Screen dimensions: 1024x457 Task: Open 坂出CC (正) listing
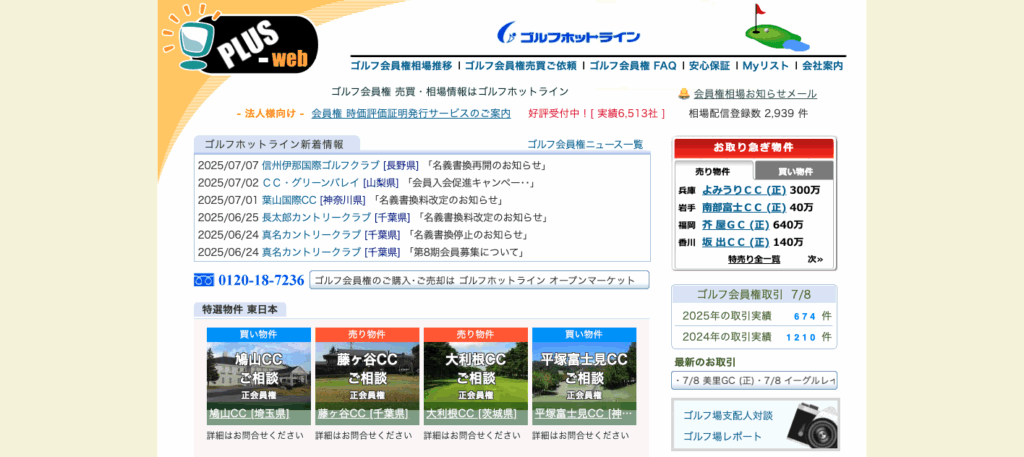(x=736, y=242)
